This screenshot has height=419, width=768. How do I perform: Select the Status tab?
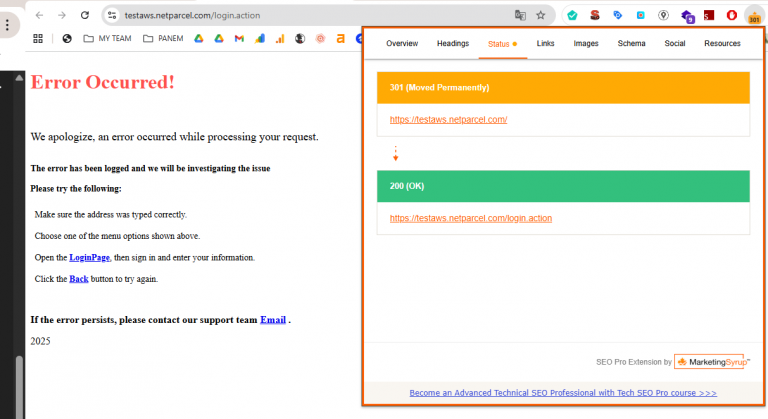pos(503,44)
